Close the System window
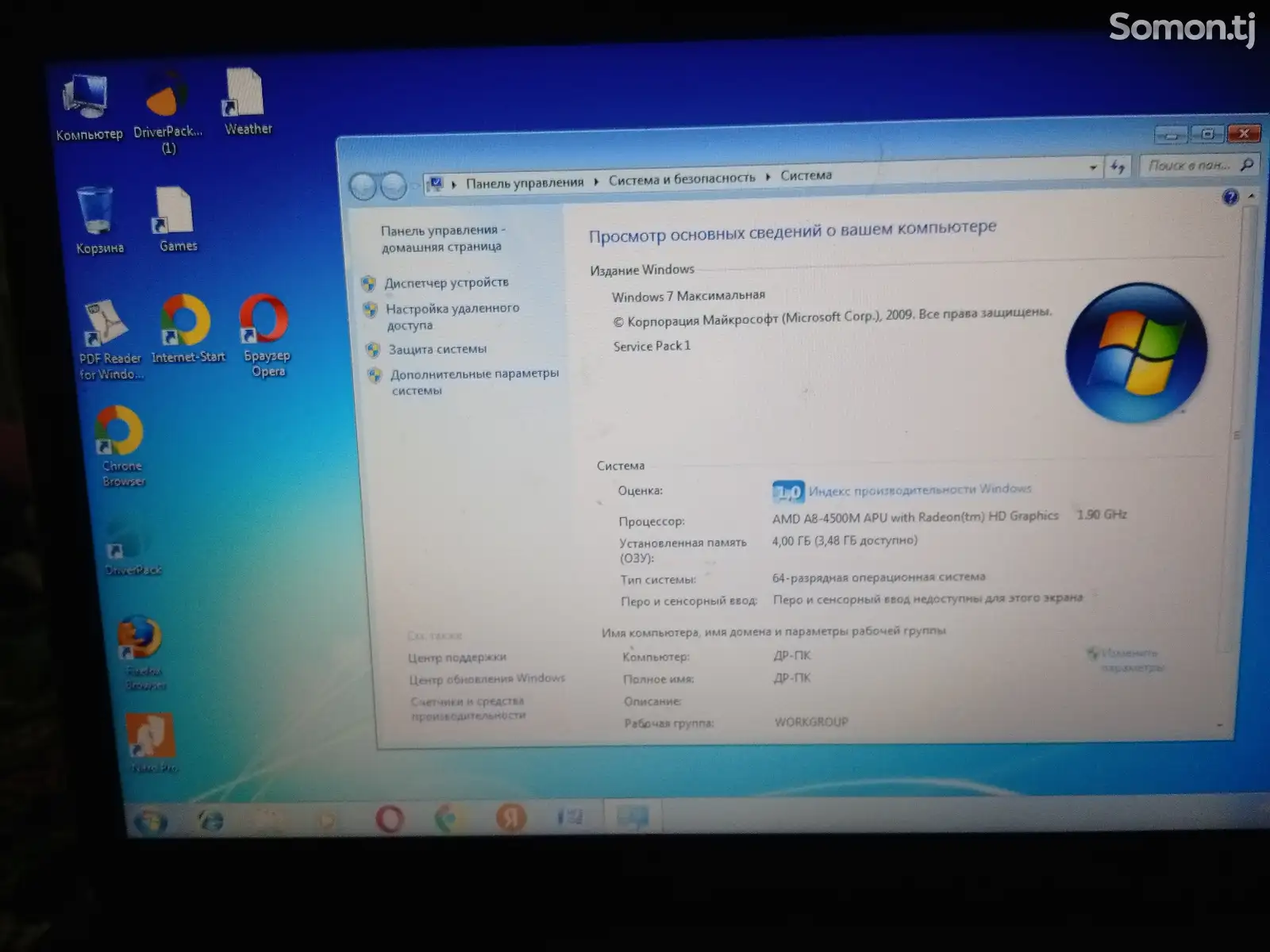 [x=1244, y=133]
